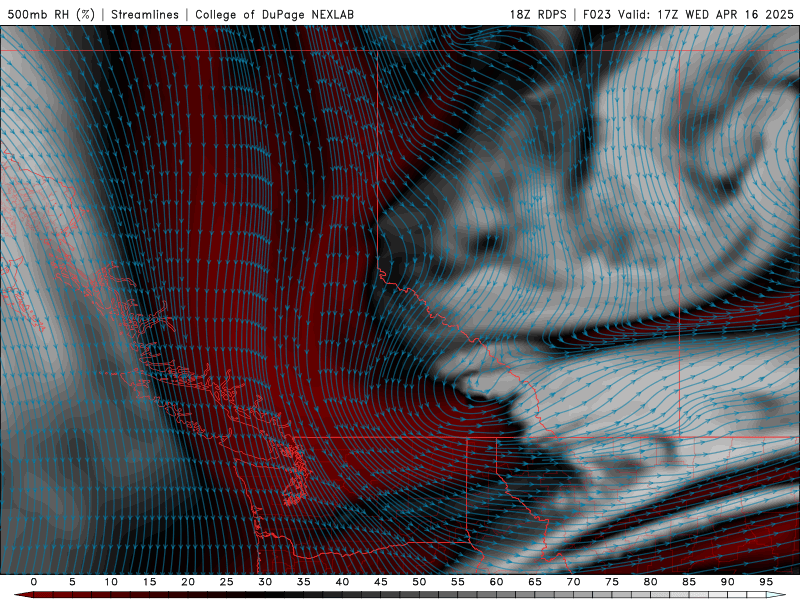Click the '60' value on color scale
Screen dimensions: 800x600
[496, 582]
